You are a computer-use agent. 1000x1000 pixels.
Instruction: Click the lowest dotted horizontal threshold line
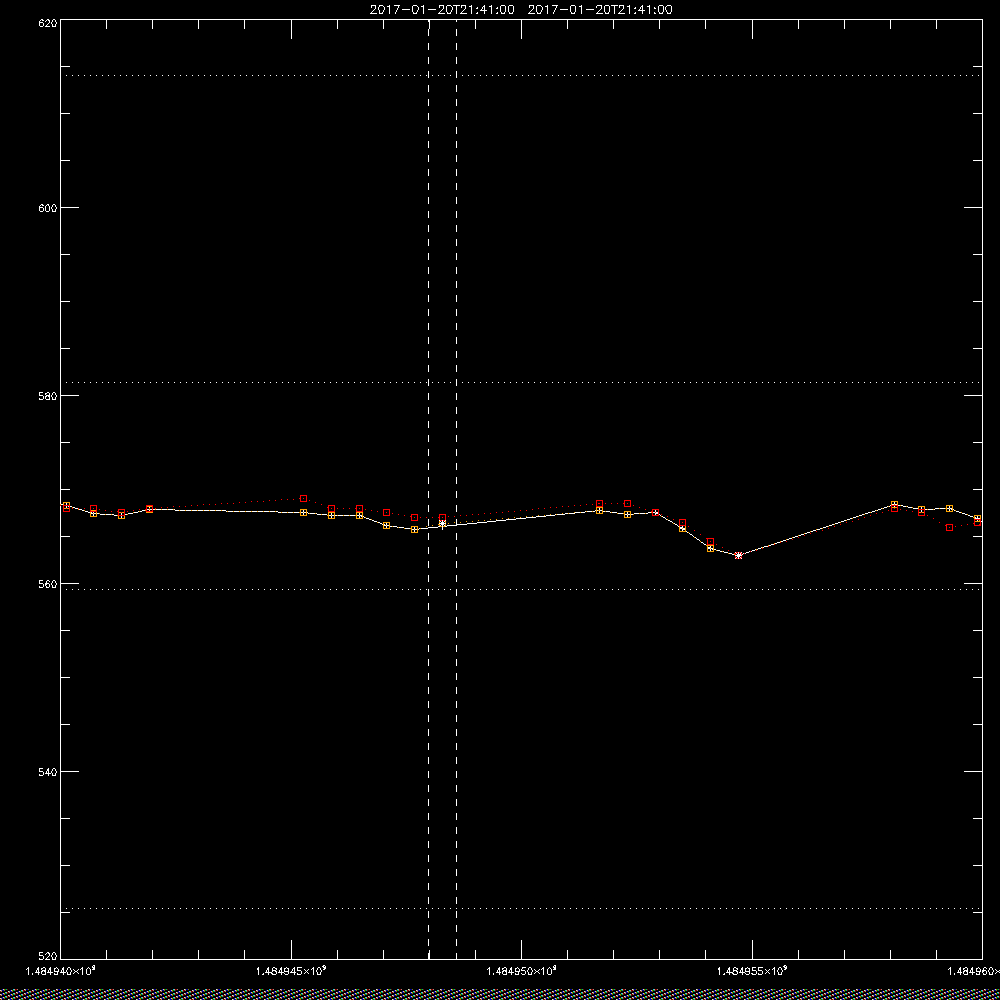point(520,908)
